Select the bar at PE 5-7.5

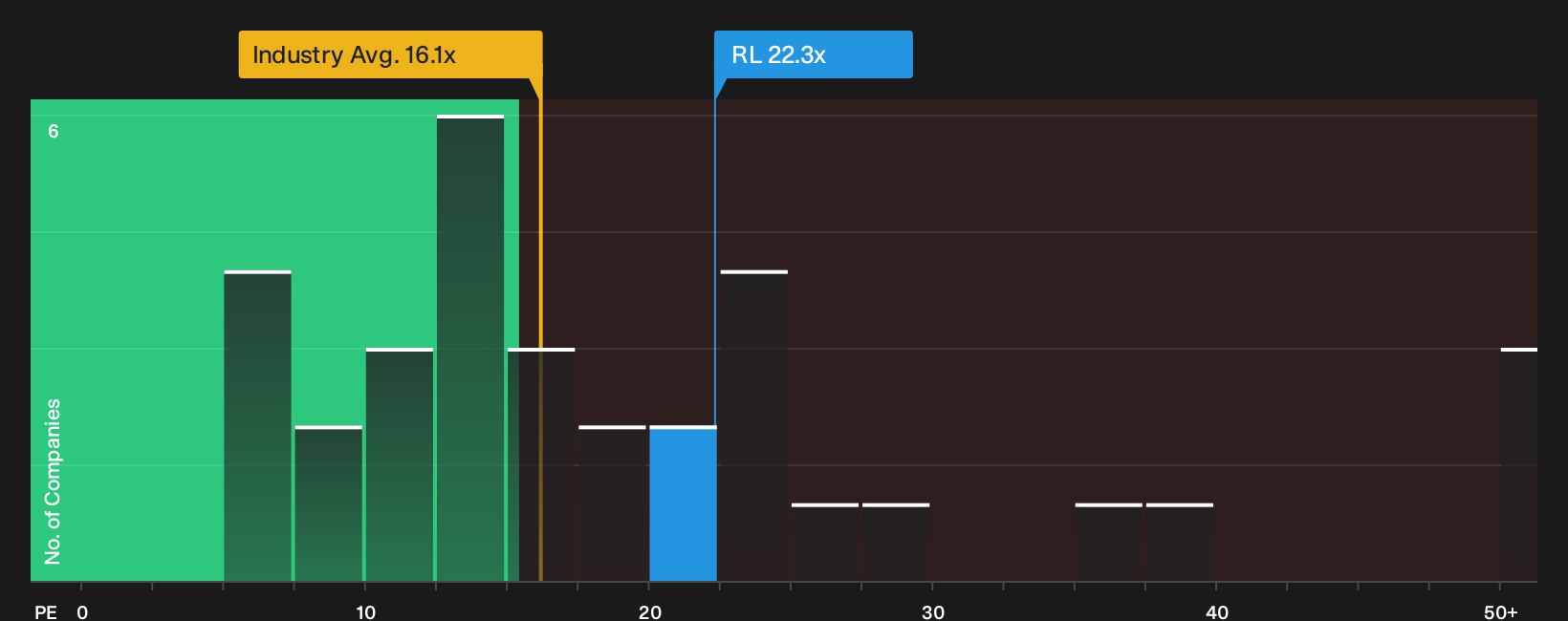(257, 426)
